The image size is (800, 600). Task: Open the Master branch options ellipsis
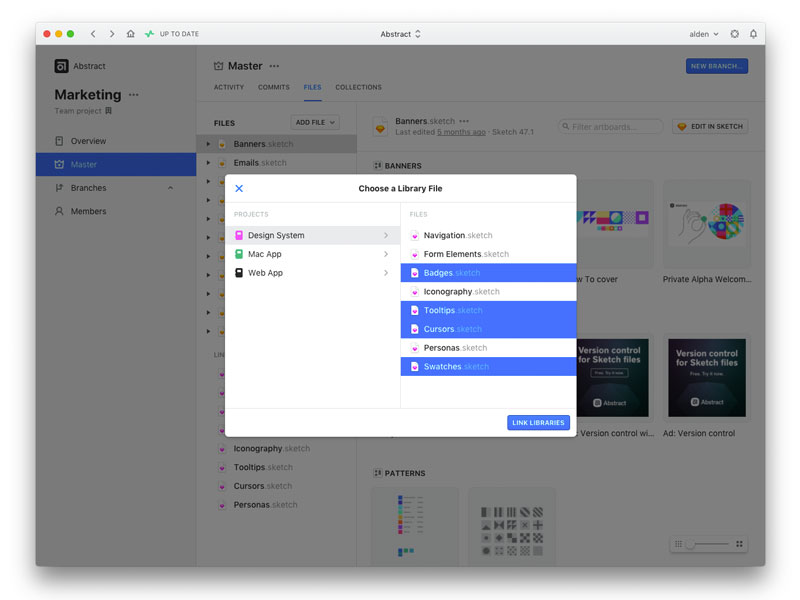point(274,66)
